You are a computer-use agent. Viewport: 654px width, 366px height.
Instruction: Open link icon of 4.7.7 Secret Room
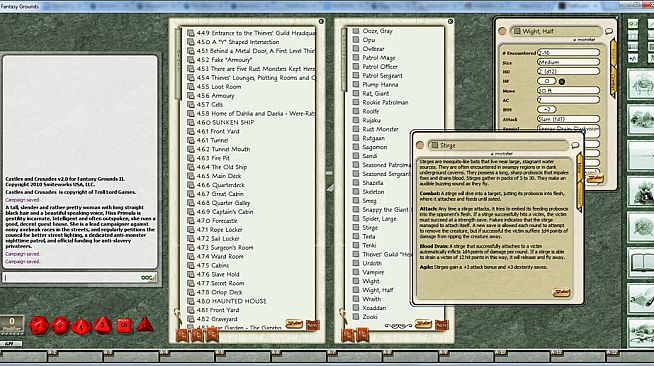coord(191,283)
